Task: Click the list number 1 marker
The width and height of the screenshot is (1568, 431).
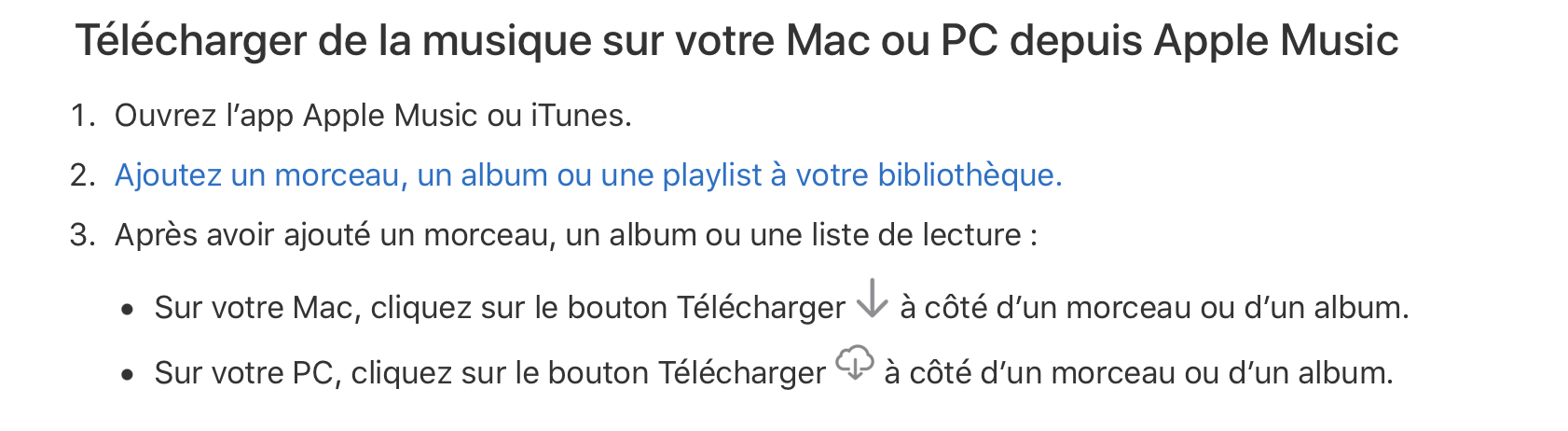Action: coord(83,116)
